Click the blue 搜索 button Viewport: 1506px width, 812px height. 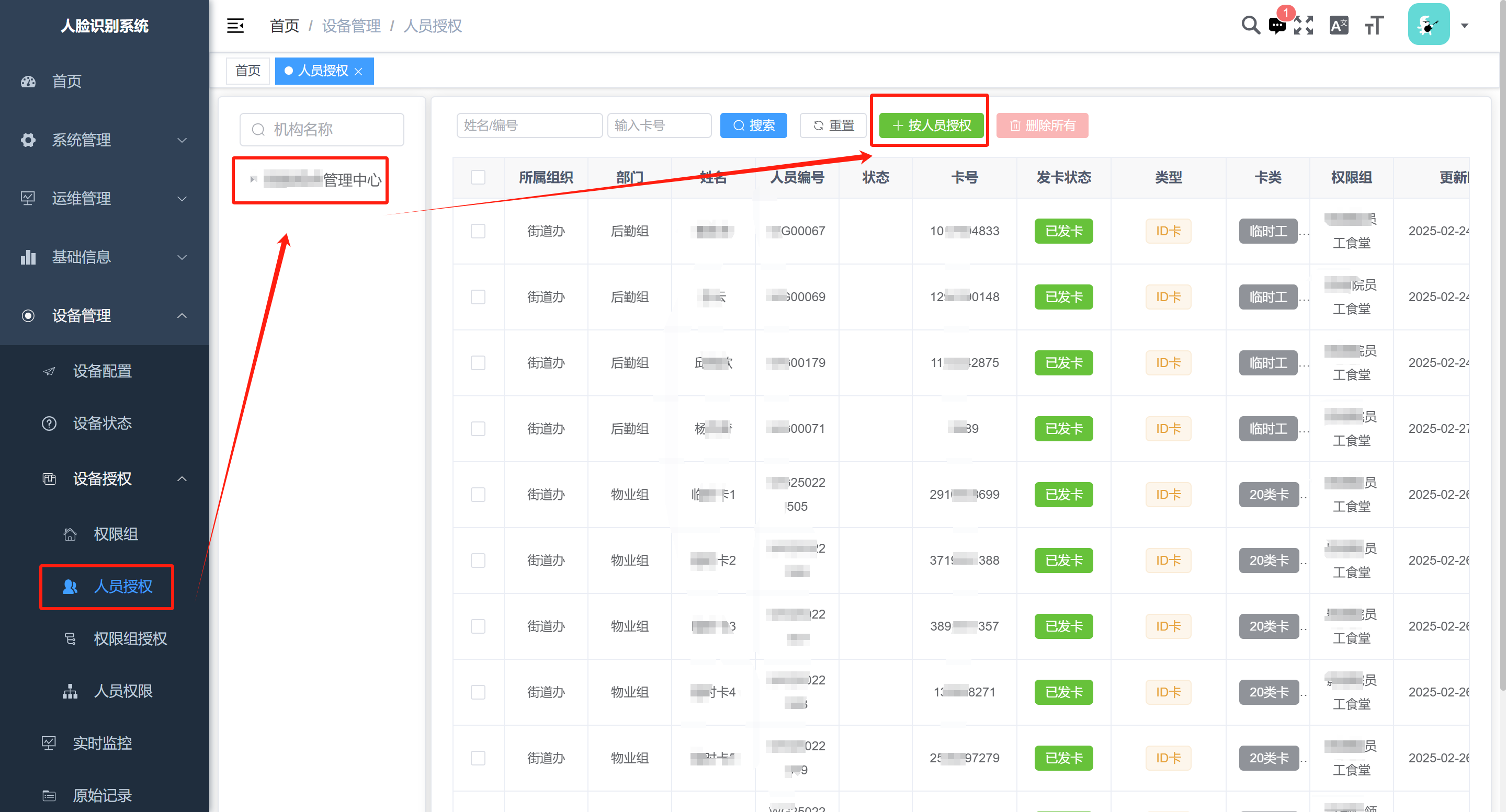point(753,125)
